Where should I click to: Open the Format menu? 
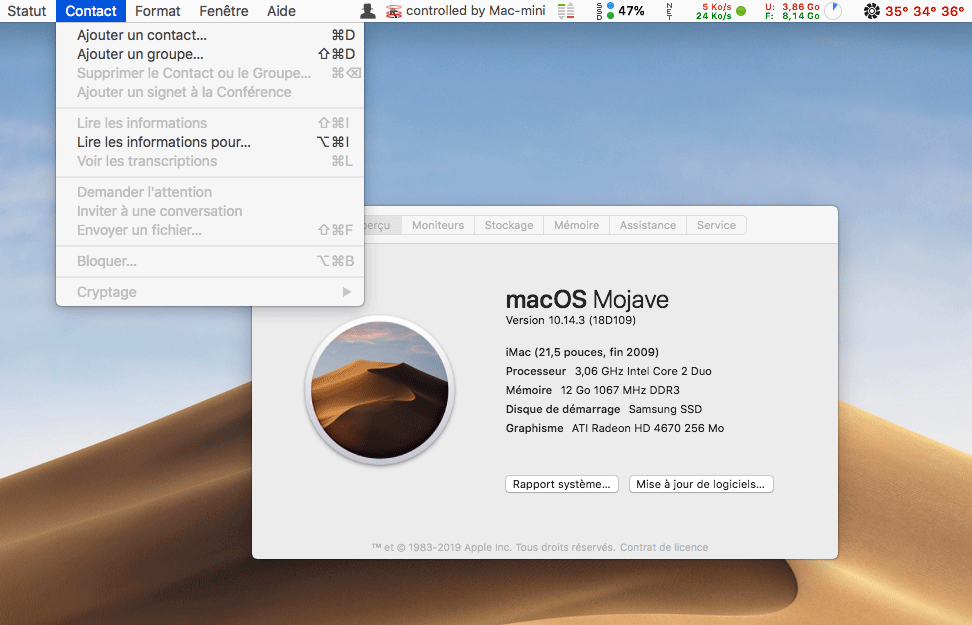pyautogui.click(x=157, y=11)
